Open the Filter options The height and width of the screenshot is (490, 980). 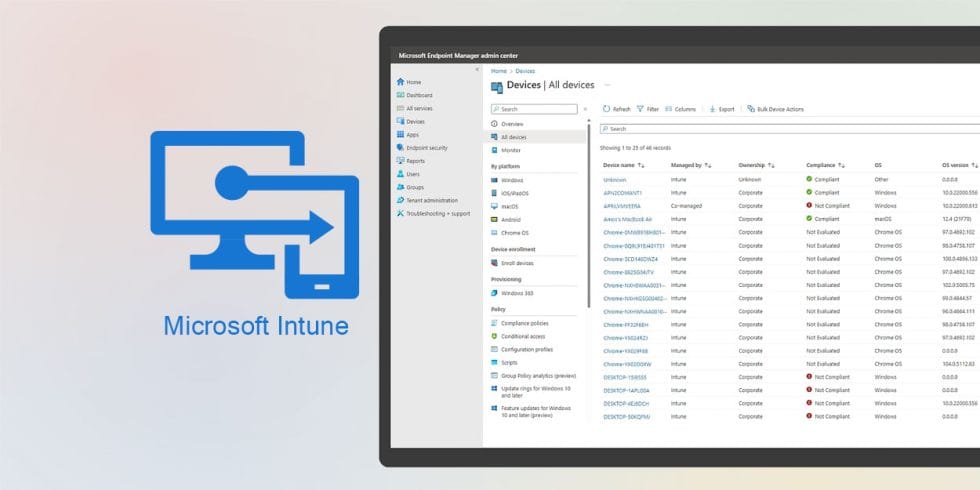pos(648,109)
